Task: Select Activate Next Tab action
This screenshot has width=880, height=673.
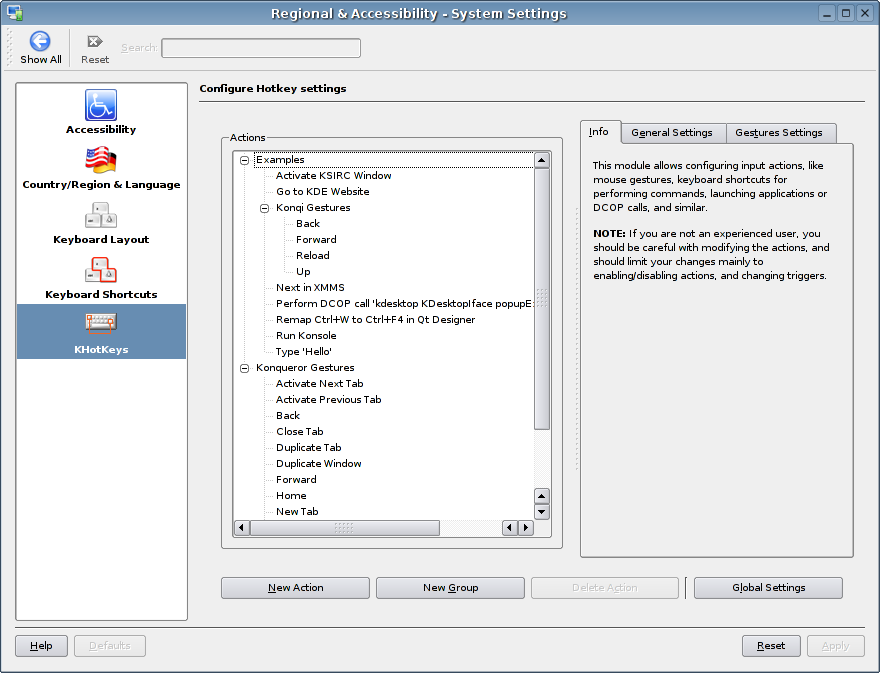Action: pyautogui.click(x=319, y=383)
